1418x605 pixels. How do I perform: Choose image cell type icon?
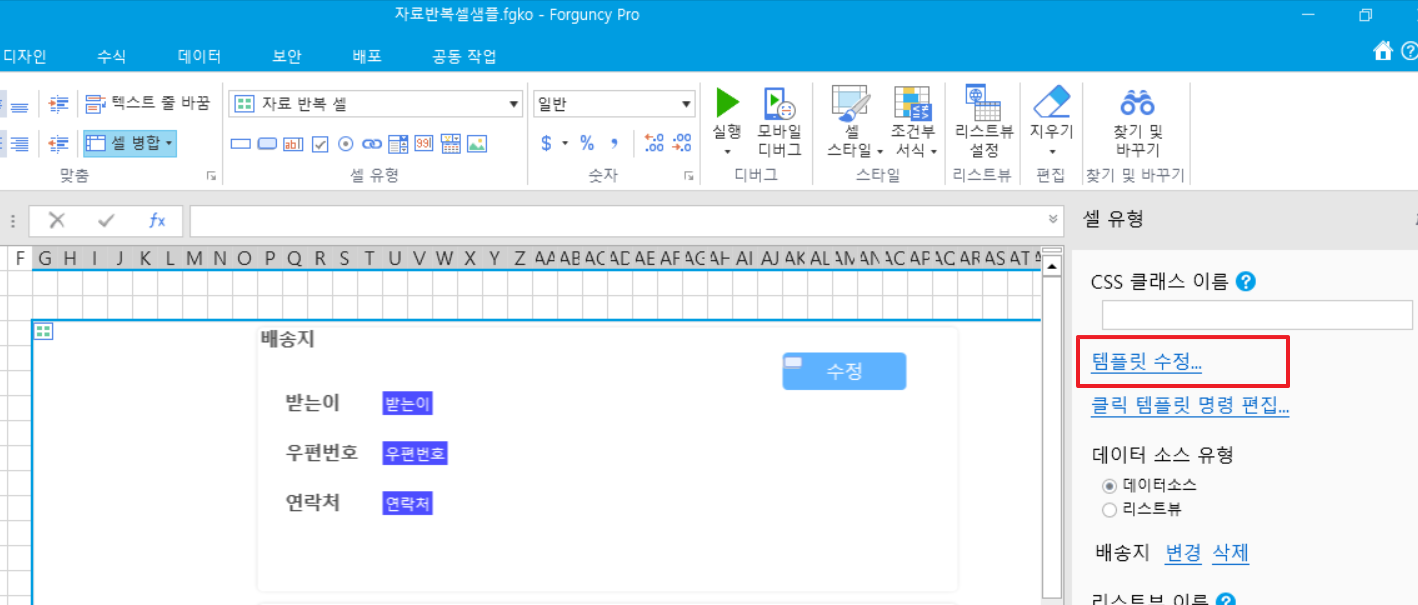pos(476,144)
